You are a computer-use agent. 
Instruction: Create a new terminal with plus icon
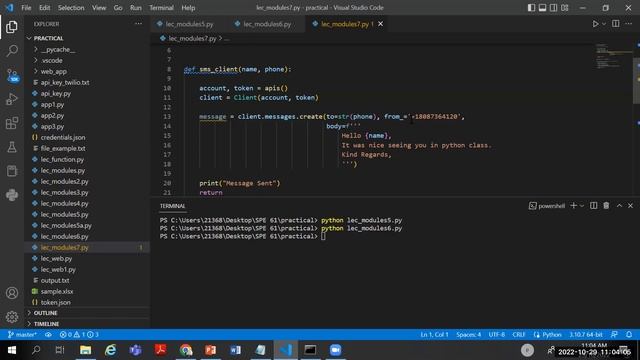[x=573, y=206]
